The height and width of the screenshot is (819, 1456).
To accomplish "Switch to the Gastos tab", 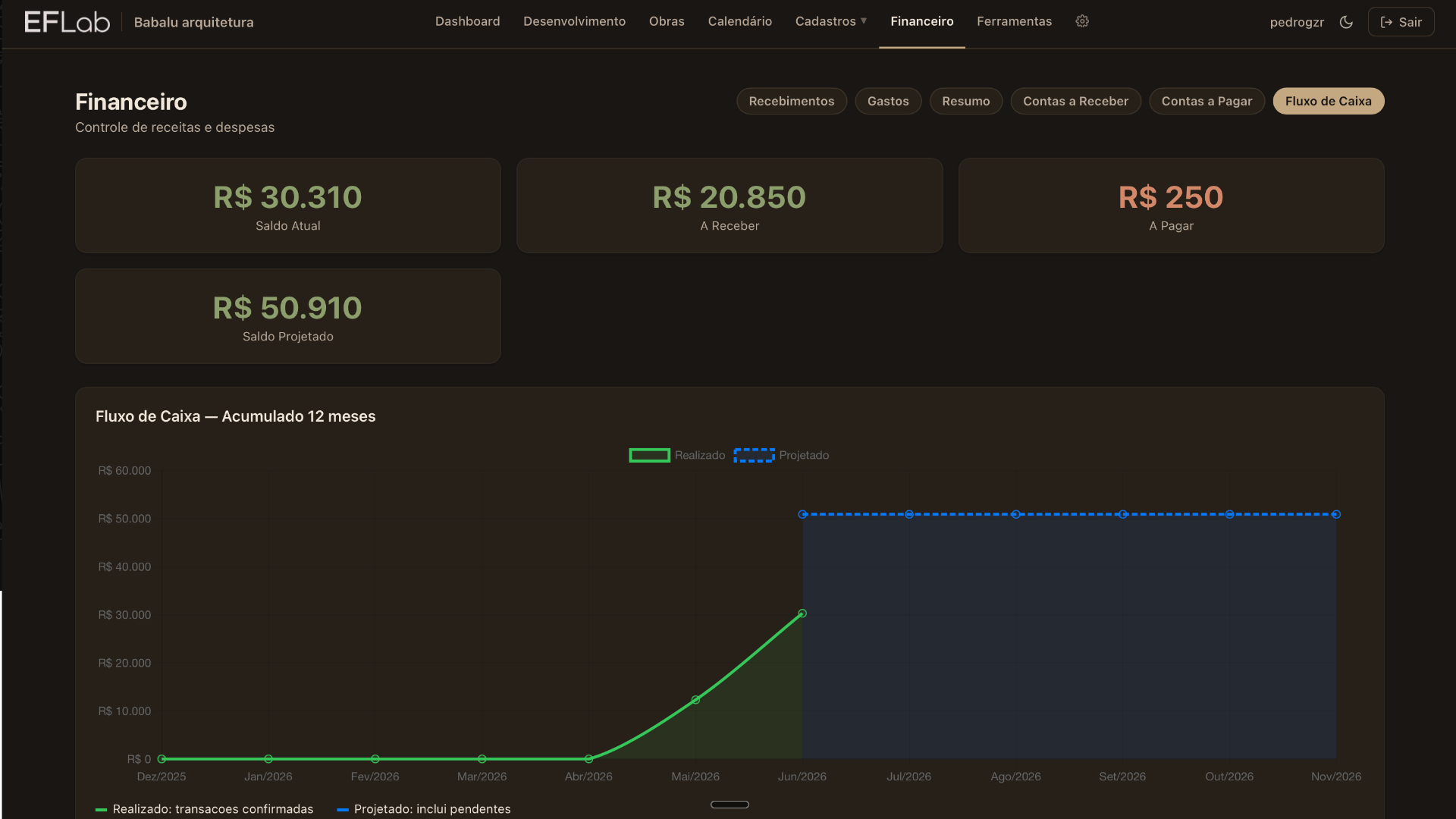I will coord(888,101).
